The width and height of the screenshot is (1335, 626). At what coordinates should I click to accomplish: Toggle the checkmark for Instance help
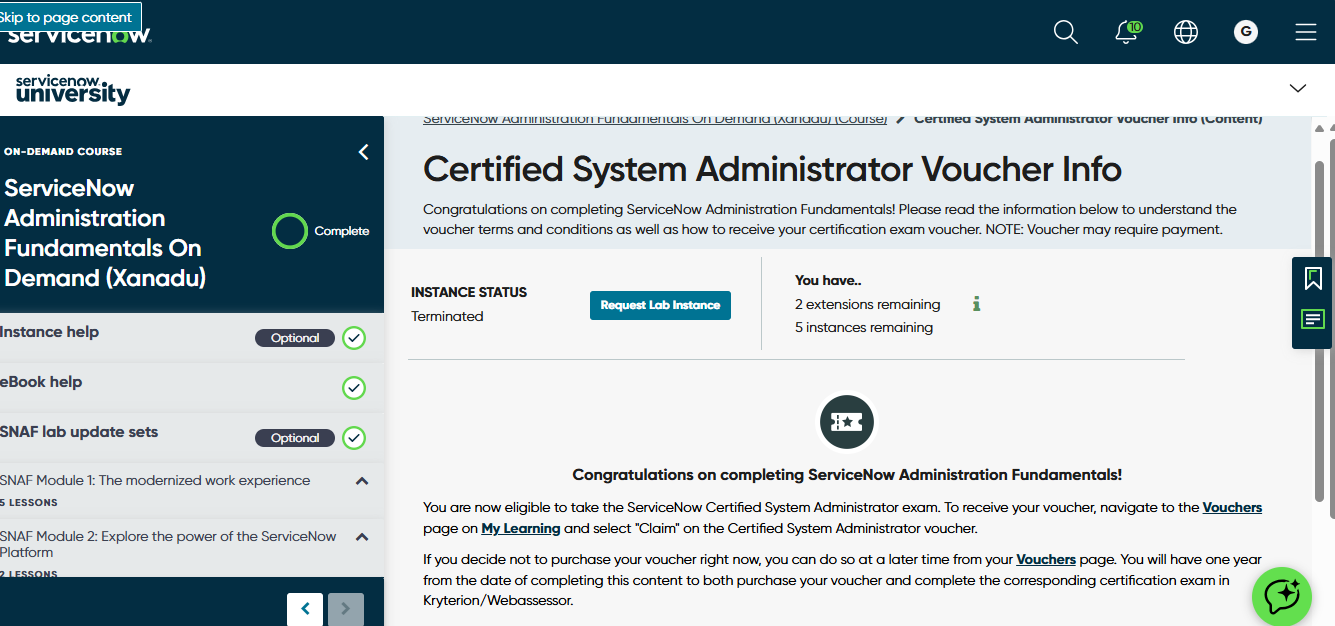tap(354, 338)
